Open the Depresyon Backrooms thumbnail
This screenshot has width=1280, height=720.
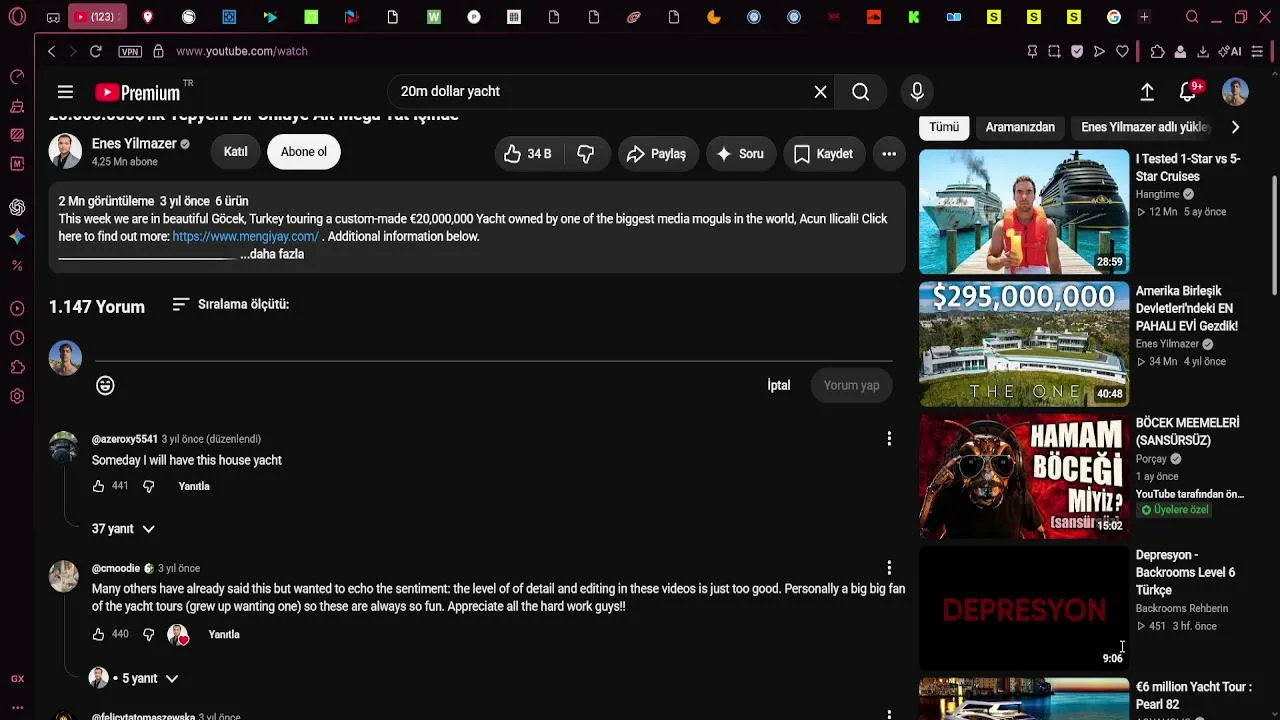(1024, 608)
